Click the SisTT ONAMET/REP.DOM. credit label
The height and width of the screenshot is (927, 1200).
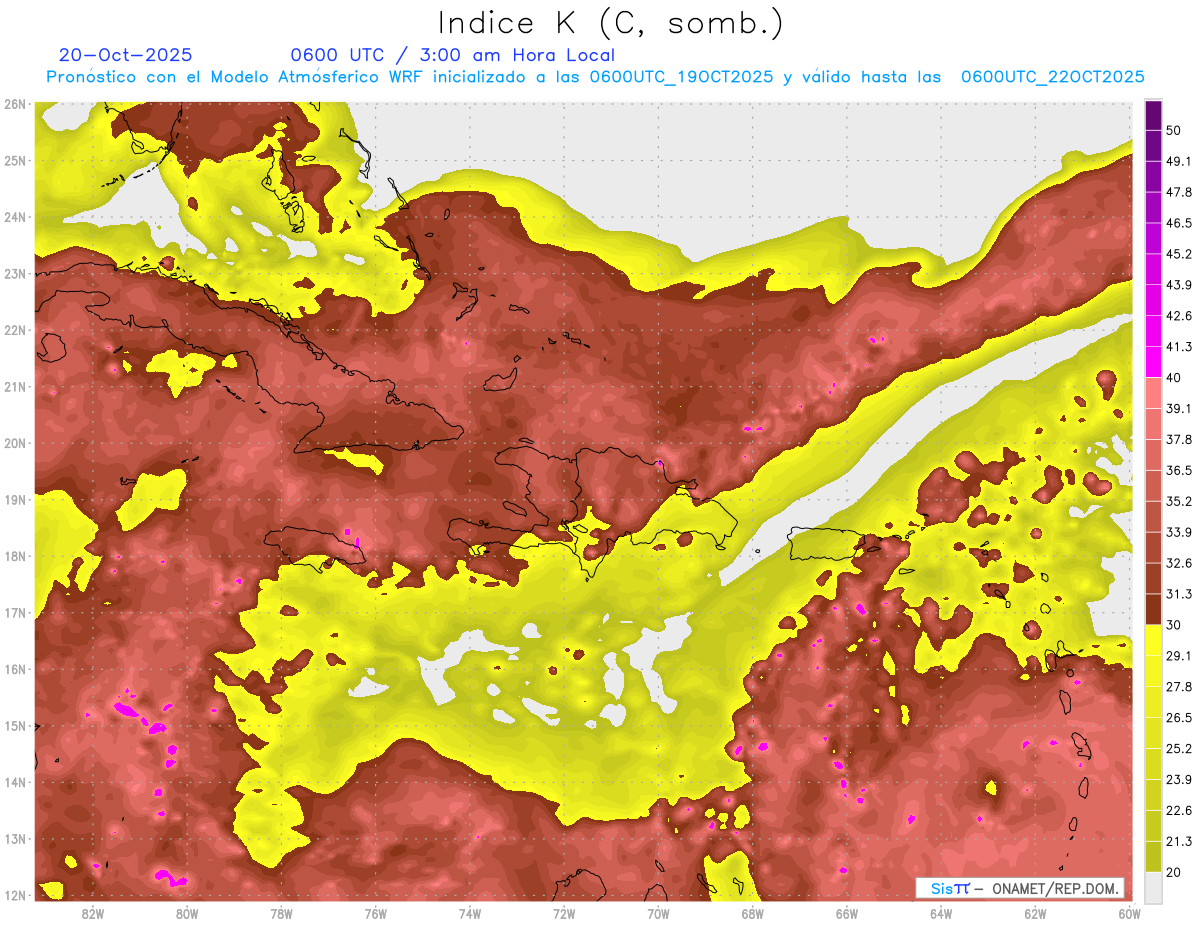(x=1019, y=888)
